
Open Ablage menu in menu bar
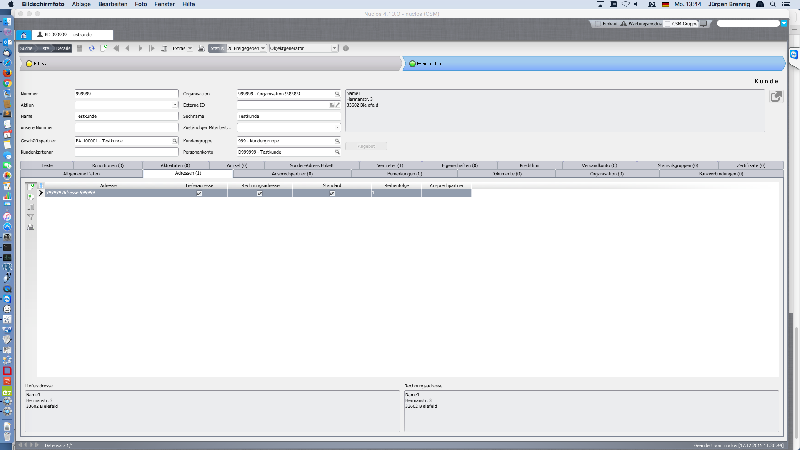[81, 4]
